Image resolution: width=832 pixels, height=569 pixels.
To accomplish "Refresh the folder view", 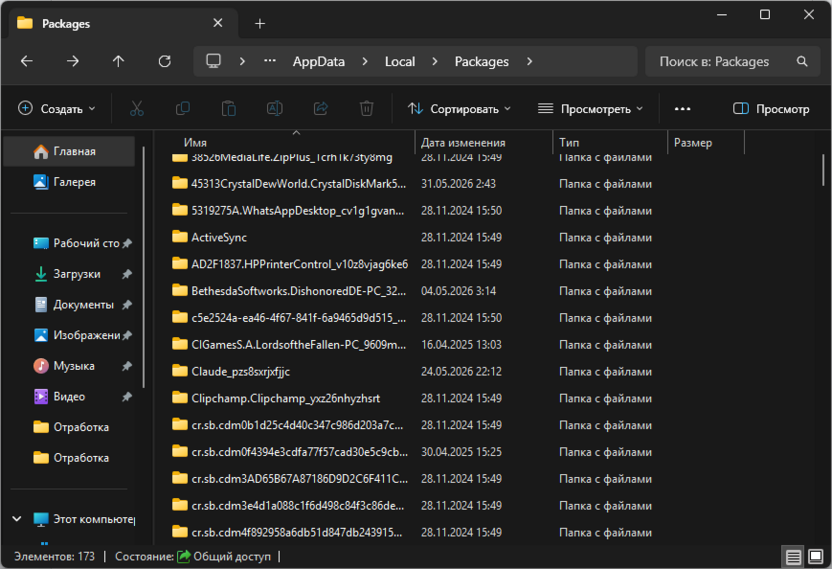I will click(x=164, y=62).
